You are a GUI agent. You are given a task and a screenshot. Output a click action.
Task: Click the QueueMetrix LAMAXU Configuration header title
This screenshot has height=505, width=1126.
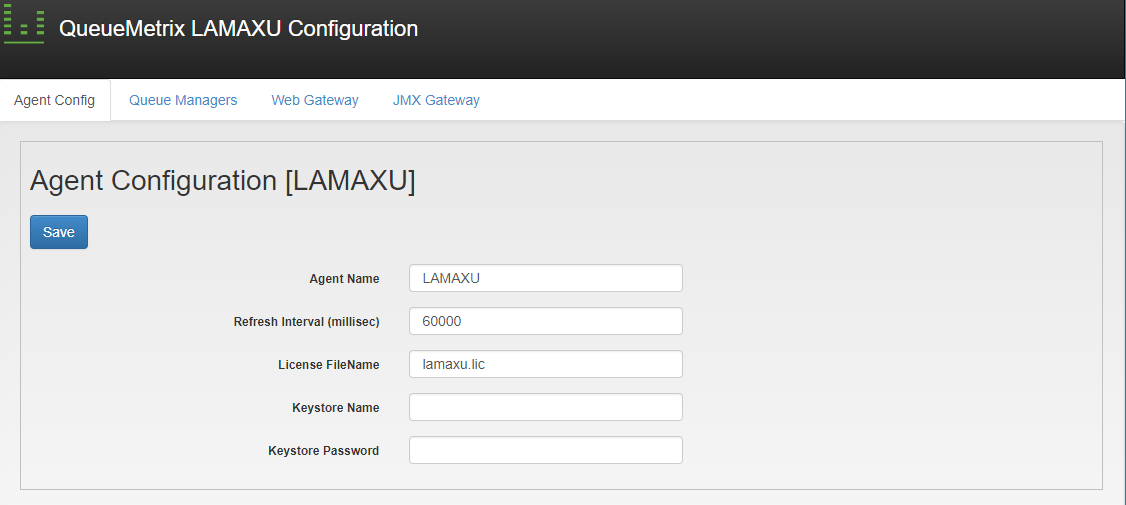point(238,29)
